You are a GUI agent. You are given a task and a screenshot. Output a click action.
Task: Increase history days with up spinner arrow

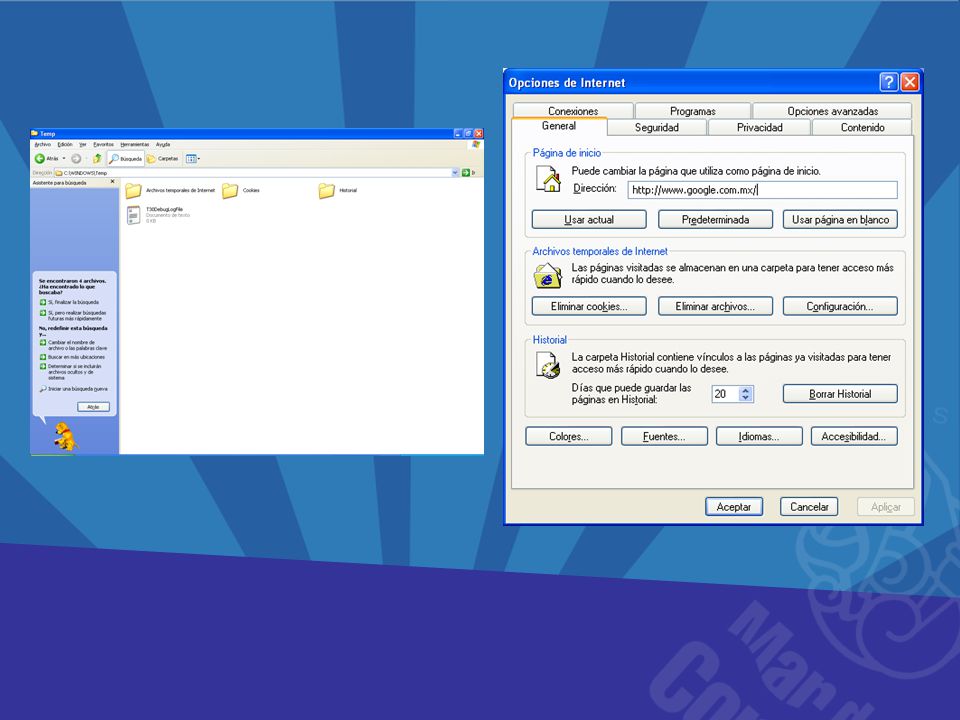[746, 390]
